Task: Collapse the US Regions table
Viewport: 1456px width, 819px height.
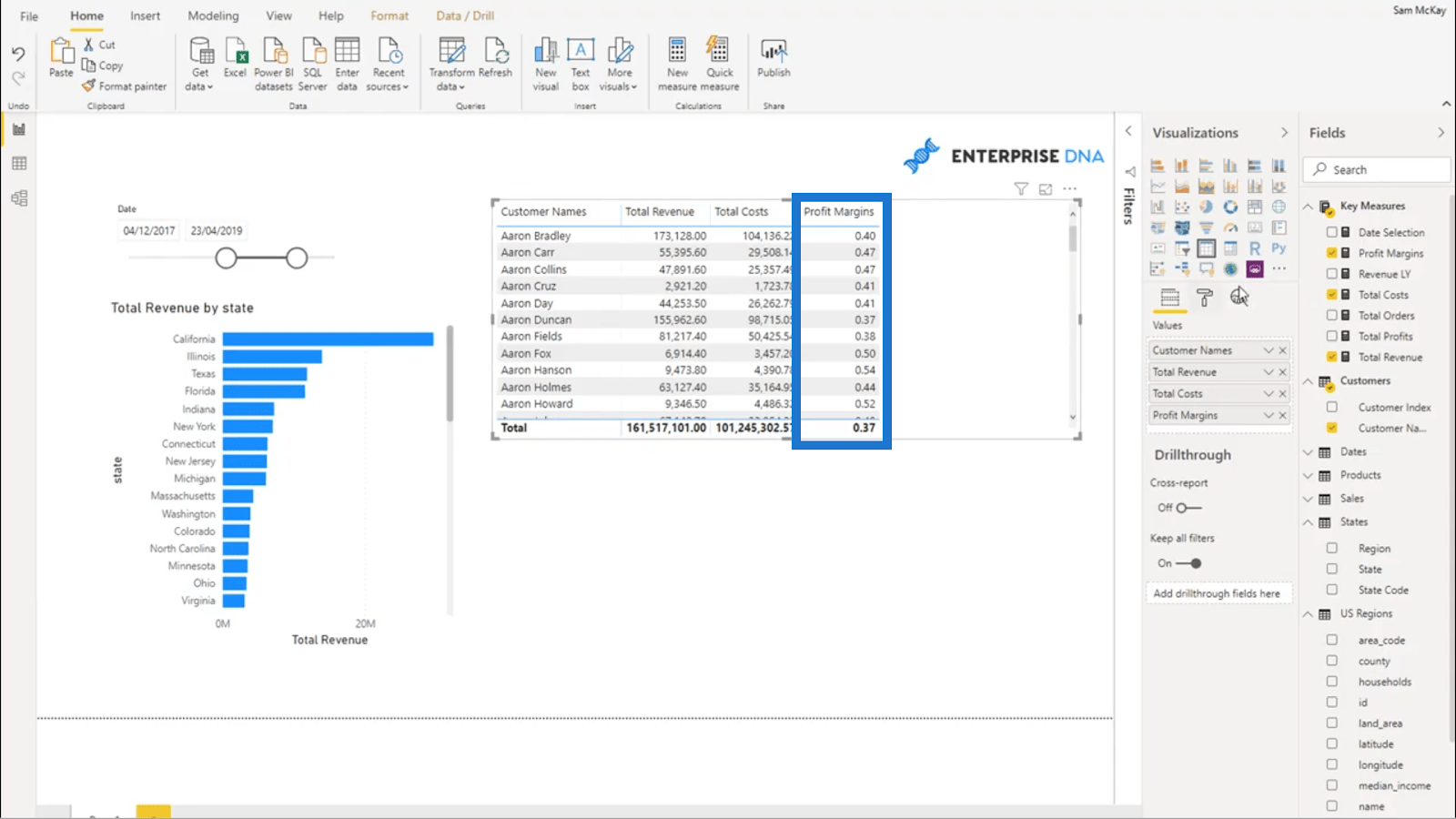Action: coord(1308,614)
